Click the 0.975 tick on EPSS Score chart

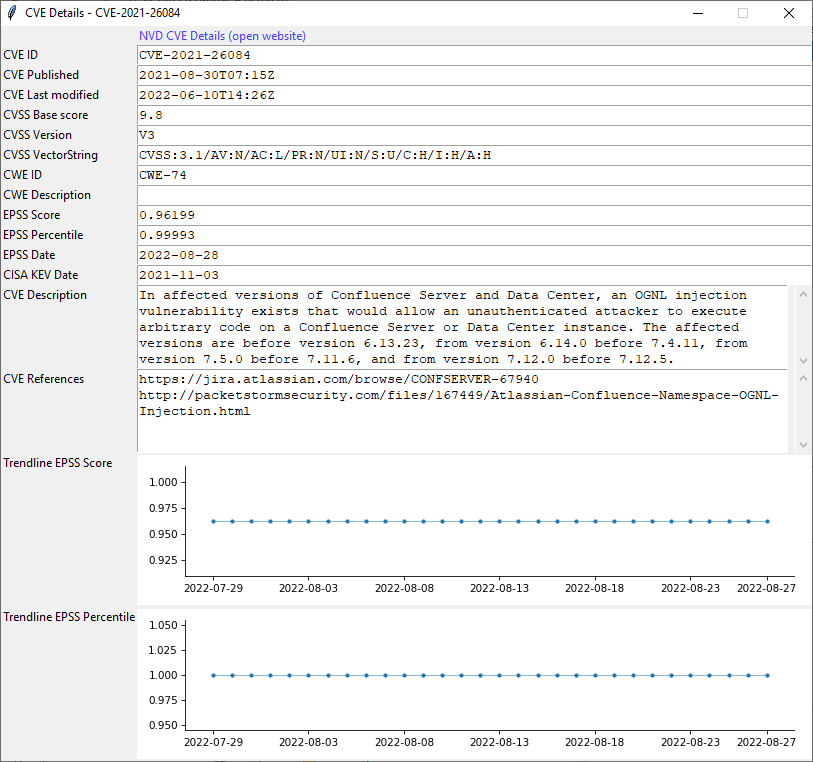click(163, 508)
